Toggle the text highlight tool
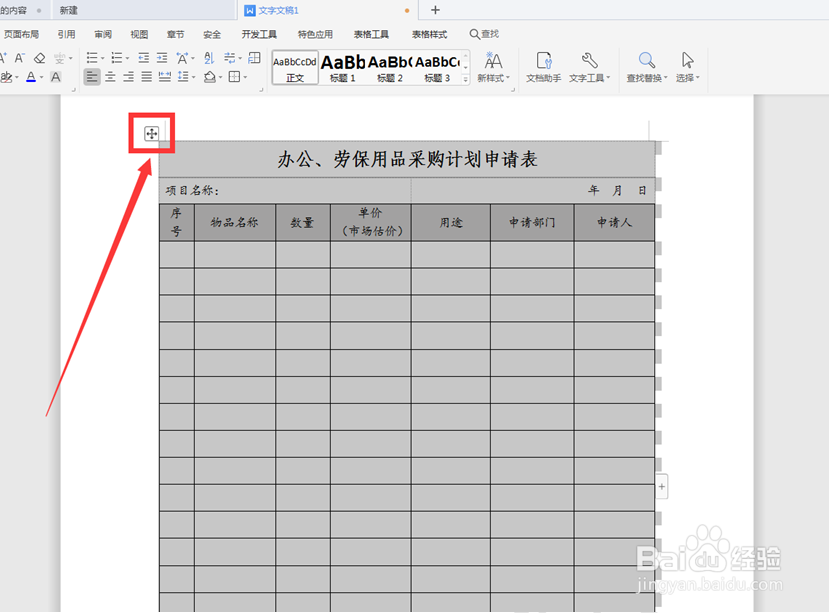Screen dimensions: 829x613 (8, 77)
